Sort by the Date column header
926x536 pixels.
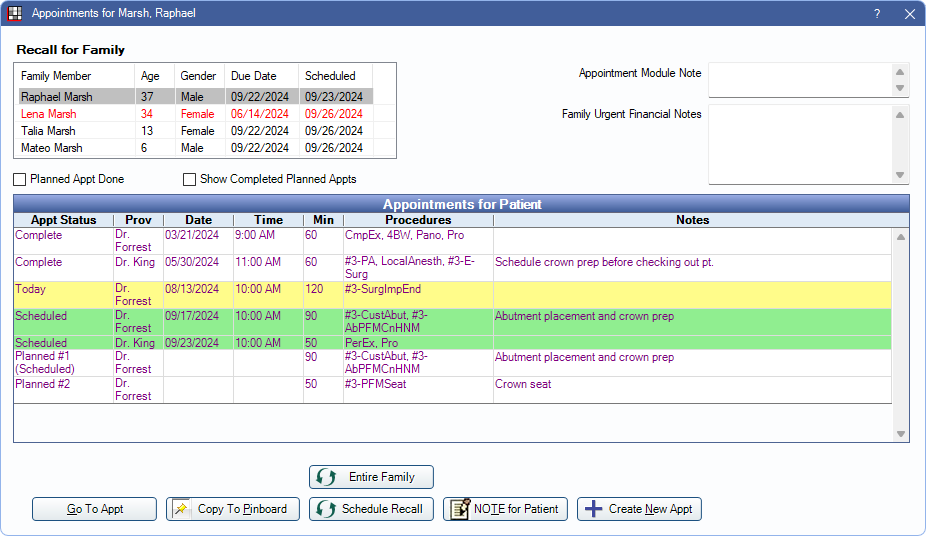tap(198, 220)
